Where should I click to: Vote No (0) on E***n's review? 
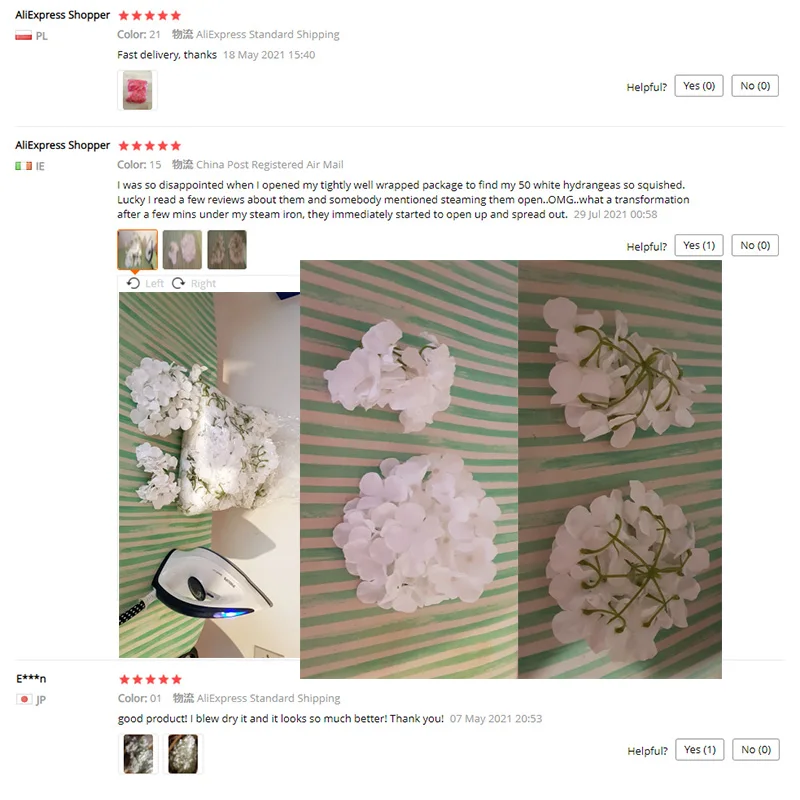click(x=756, y=749)
